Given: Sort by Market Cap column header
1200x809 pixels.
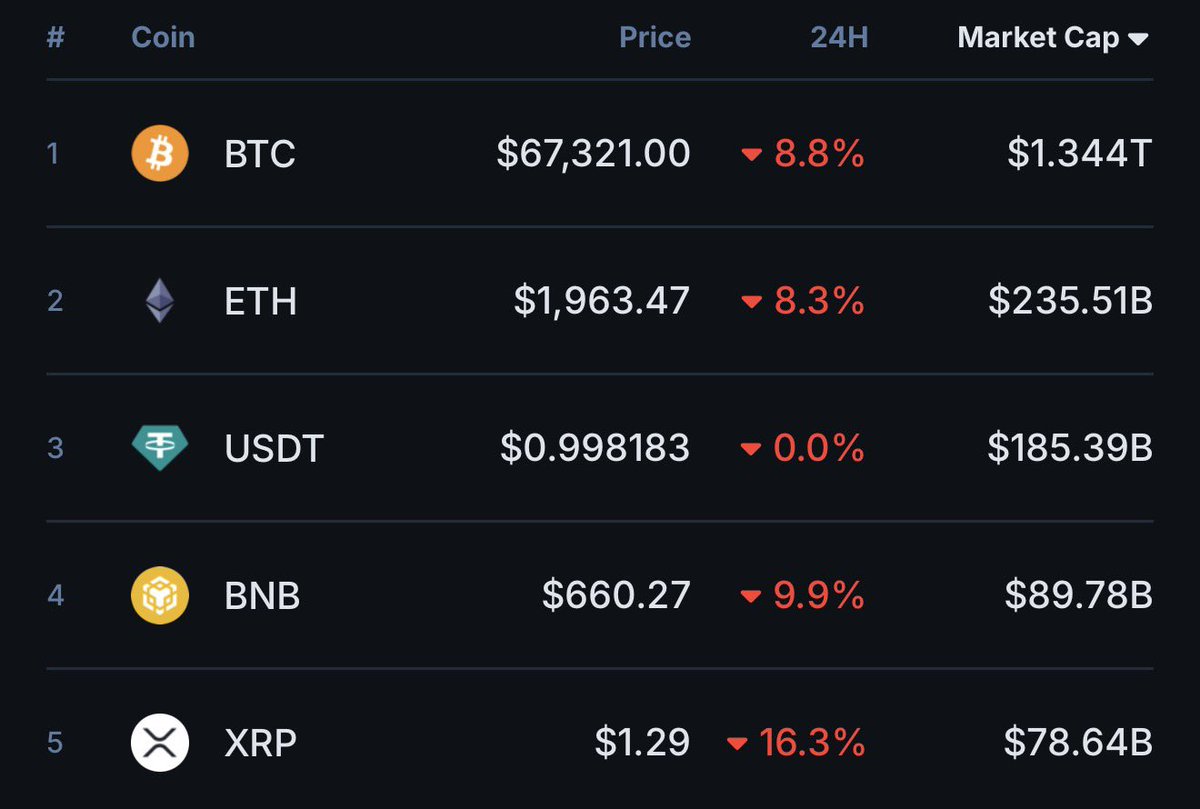Looking at the screenshot, I should click(1038, 38).
